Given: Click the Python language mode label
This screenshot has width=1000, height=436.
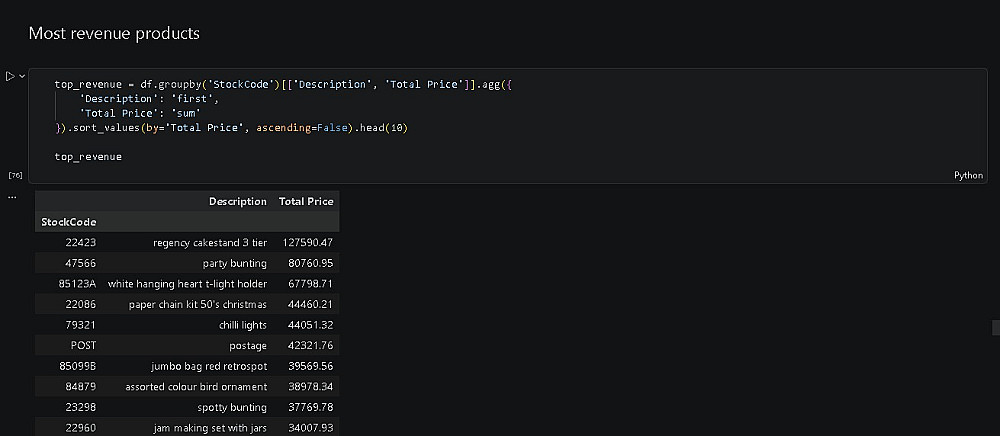Looking at the screenshot, I should coord(968,175).
